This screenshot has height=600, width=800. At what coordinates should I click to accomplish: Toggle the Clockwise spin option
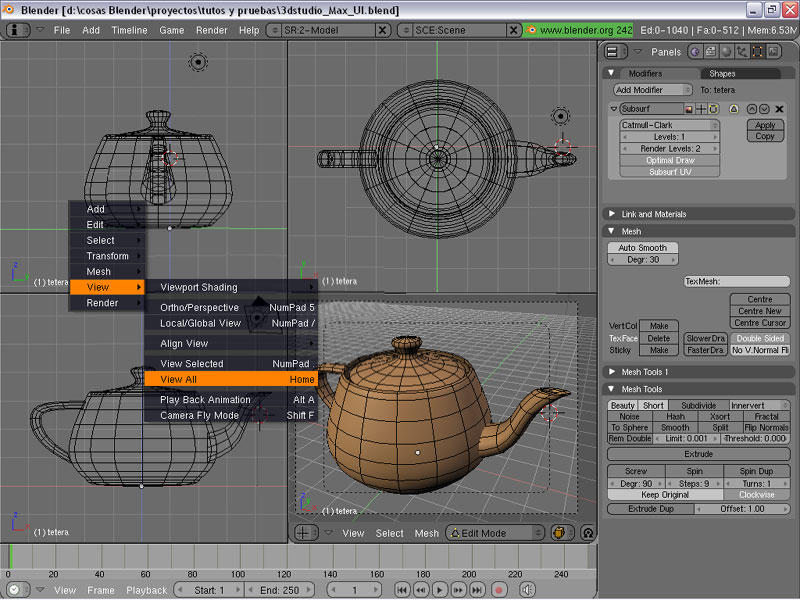click(756, 494)
